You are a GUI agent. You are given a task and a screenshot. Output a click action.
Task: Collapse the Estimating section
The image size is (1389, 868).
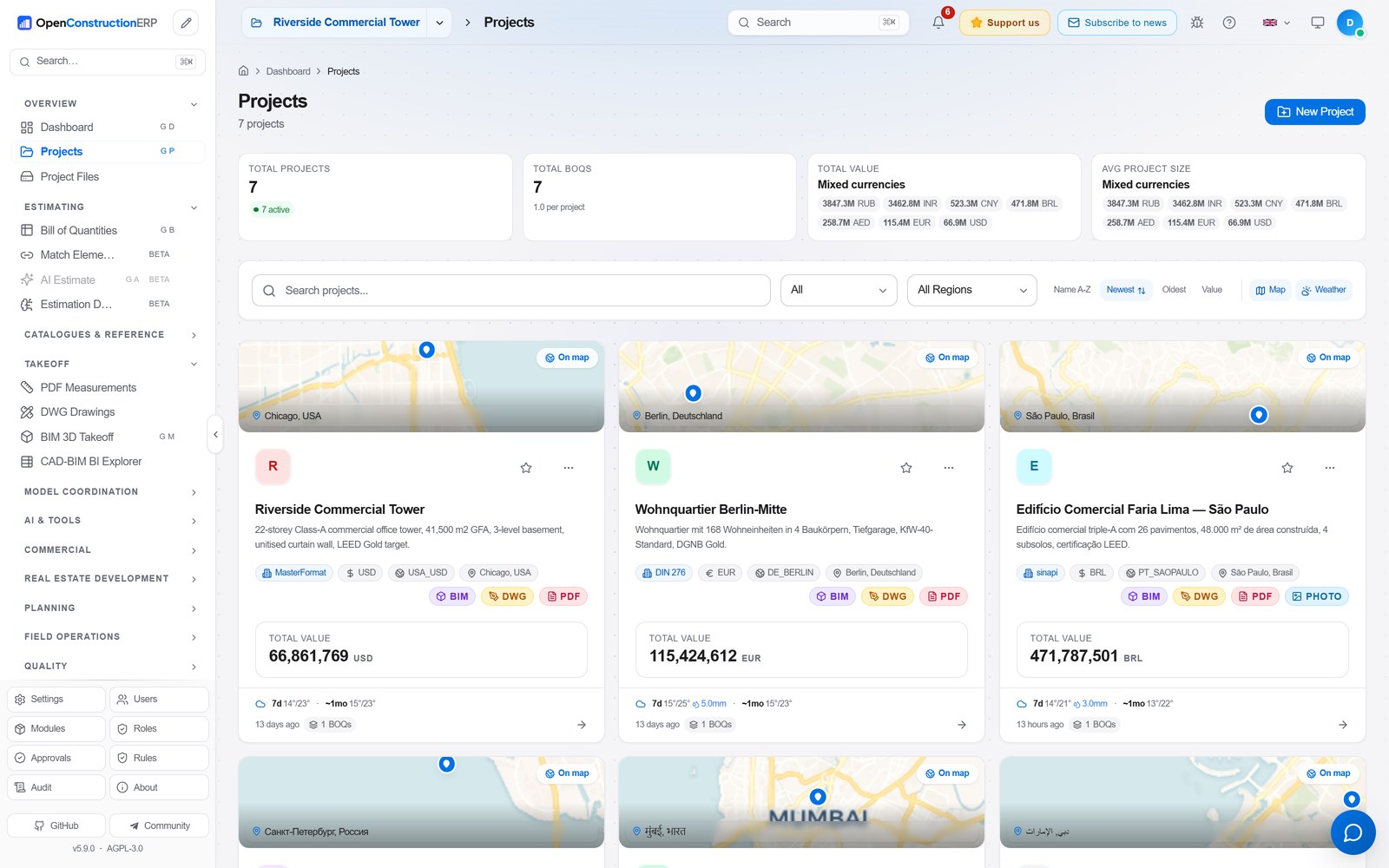(x=110, y=207)
